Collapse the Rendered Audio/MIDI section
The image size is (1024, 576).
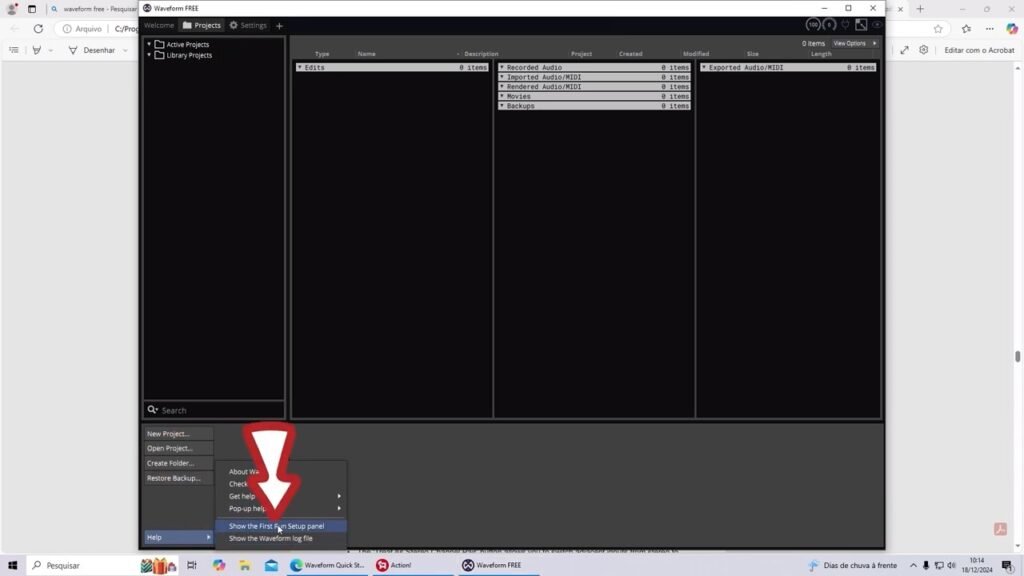pyautogui.click(x=502, y=87)
